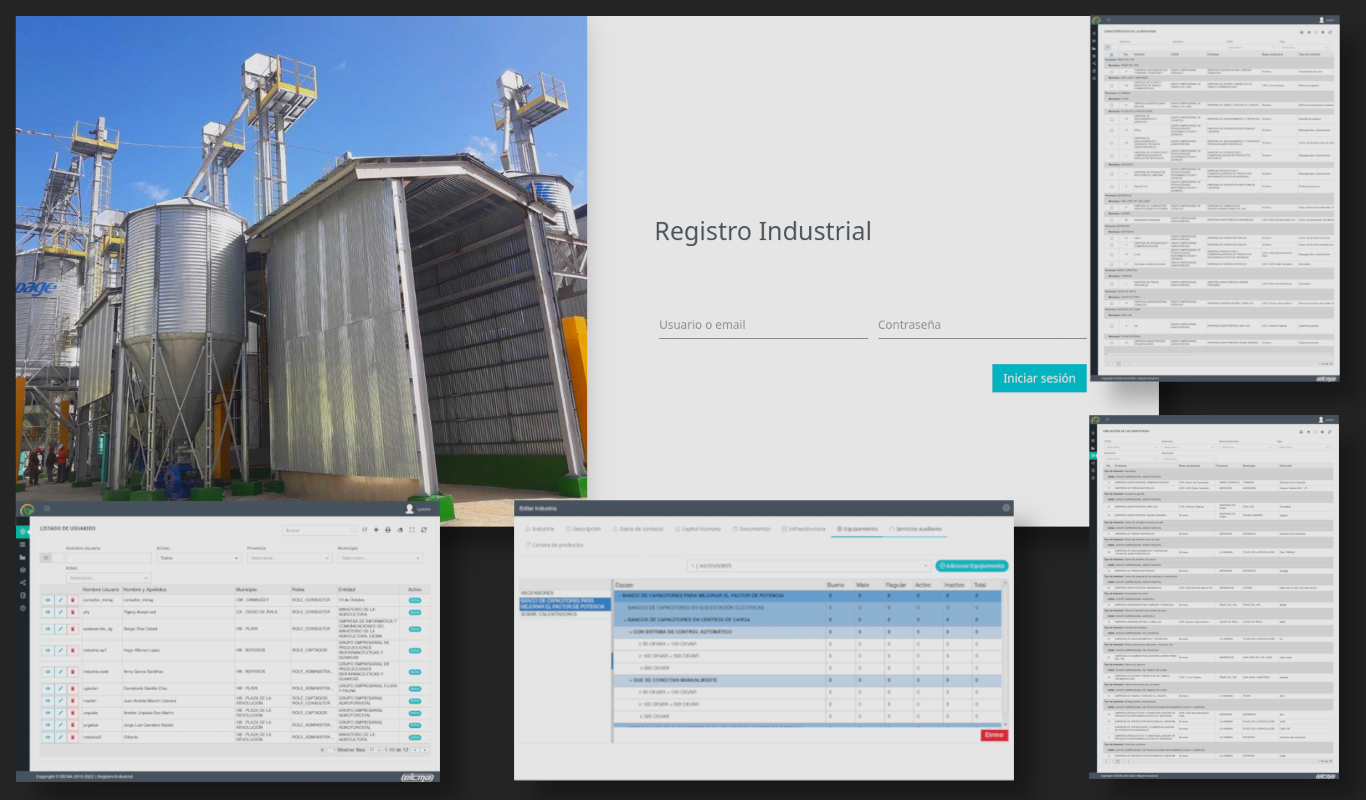1366x800 pixels.
Task: Open hamburger menu in user list header
Action: pos(47,509)
